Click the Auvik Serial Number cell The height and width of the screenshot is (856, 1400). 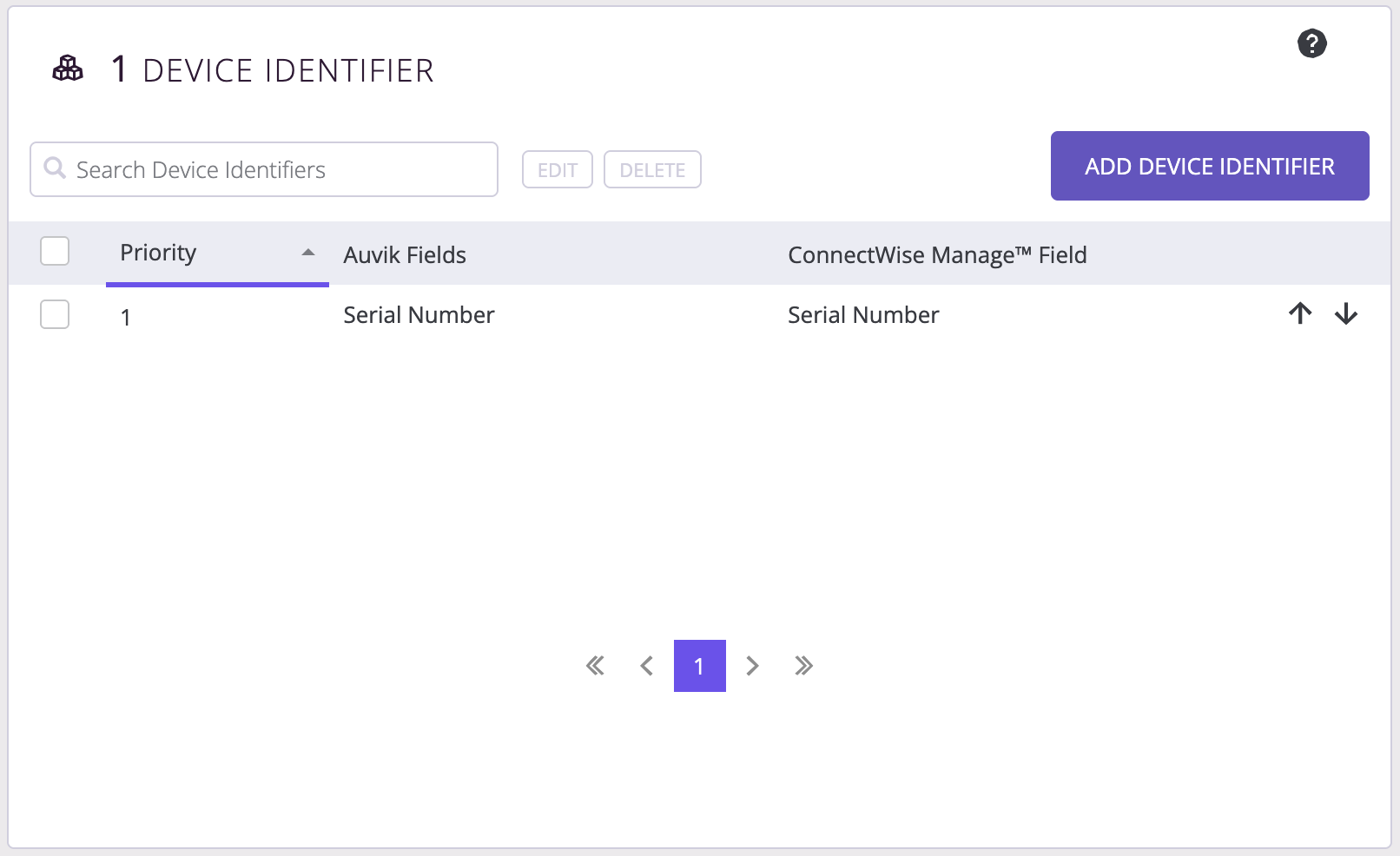click(419, 314)
